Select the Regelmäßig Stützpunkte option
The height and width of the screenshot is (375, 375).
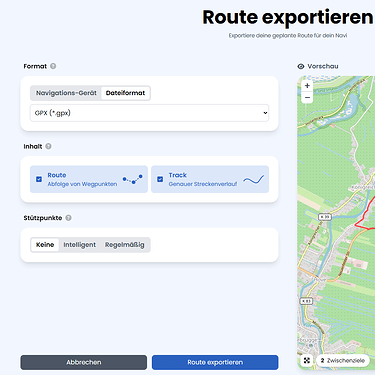click(125, 245)
